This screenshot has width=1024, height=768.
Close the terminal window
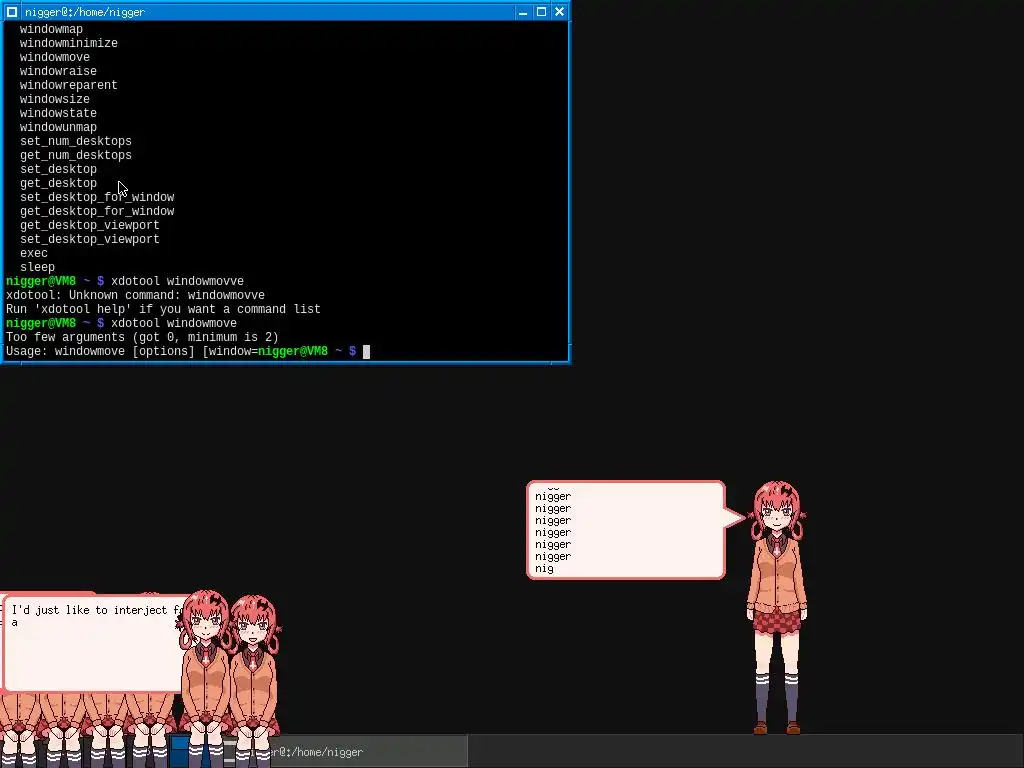(x=560, y=12)
